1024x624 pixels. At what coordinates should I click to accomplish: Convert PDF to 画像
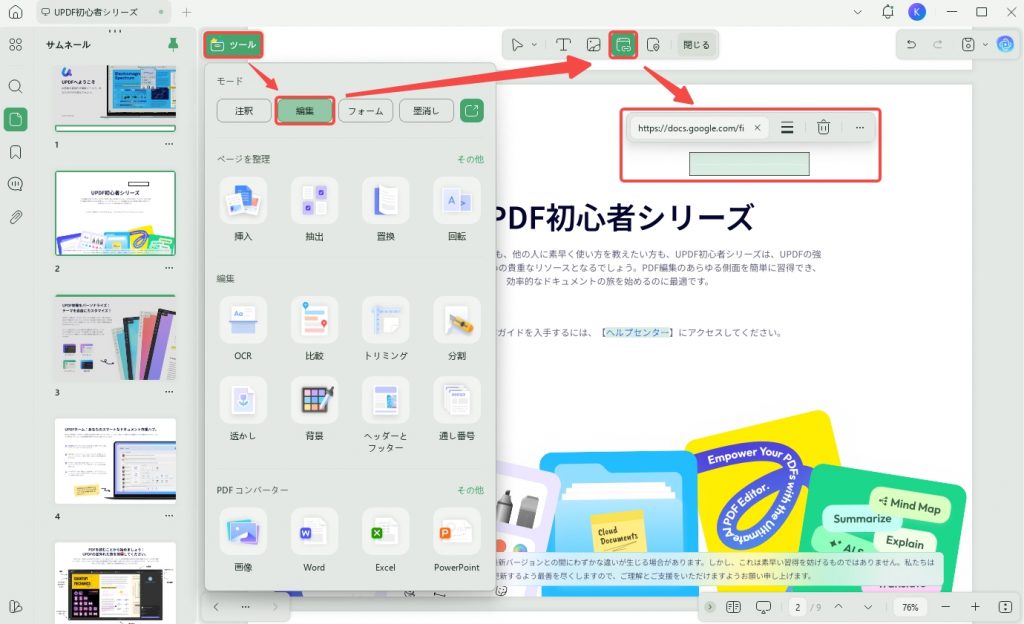coord(243,540)
